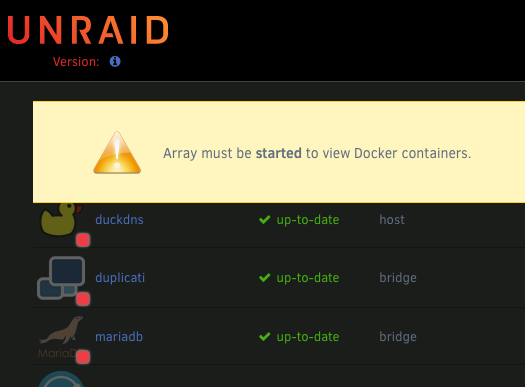The image size is (525, 387).
Task: Click up-to-date status for duplicati
Action: click(308, 278)
